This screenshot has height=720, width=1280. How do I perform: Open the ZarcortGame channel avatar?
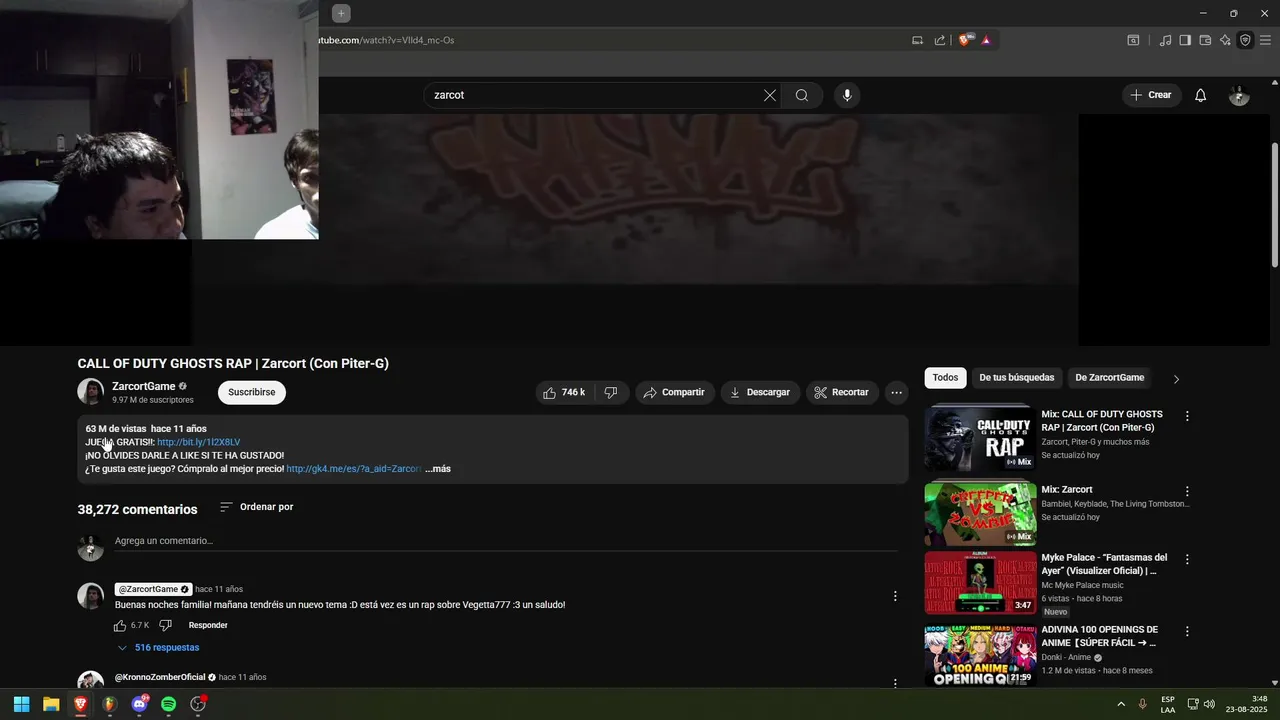pos(91,392)
